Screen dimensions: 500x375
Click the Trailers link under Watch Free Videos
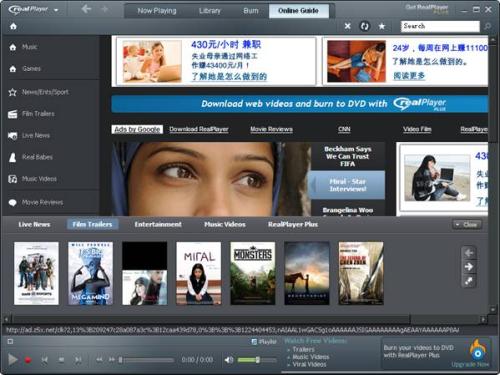(303, 349)
